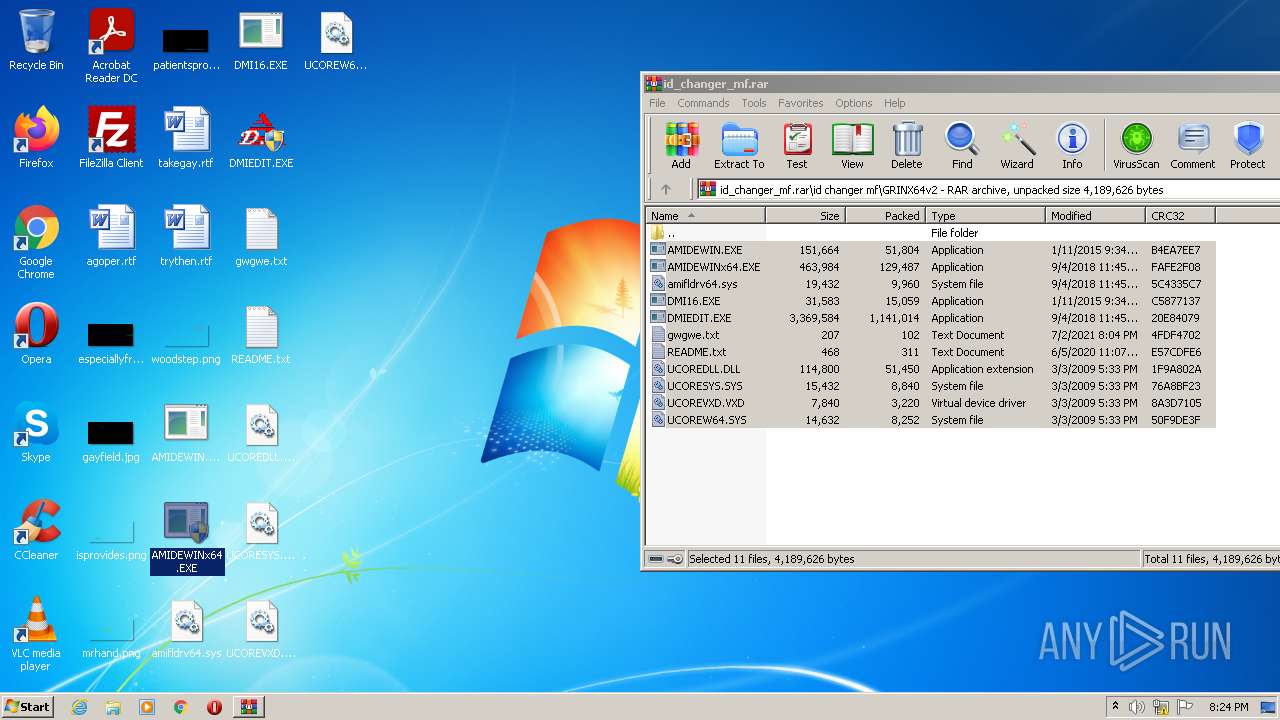Select Opera desktop shortcut
The image size is (1280, 720).
point(36,334)
